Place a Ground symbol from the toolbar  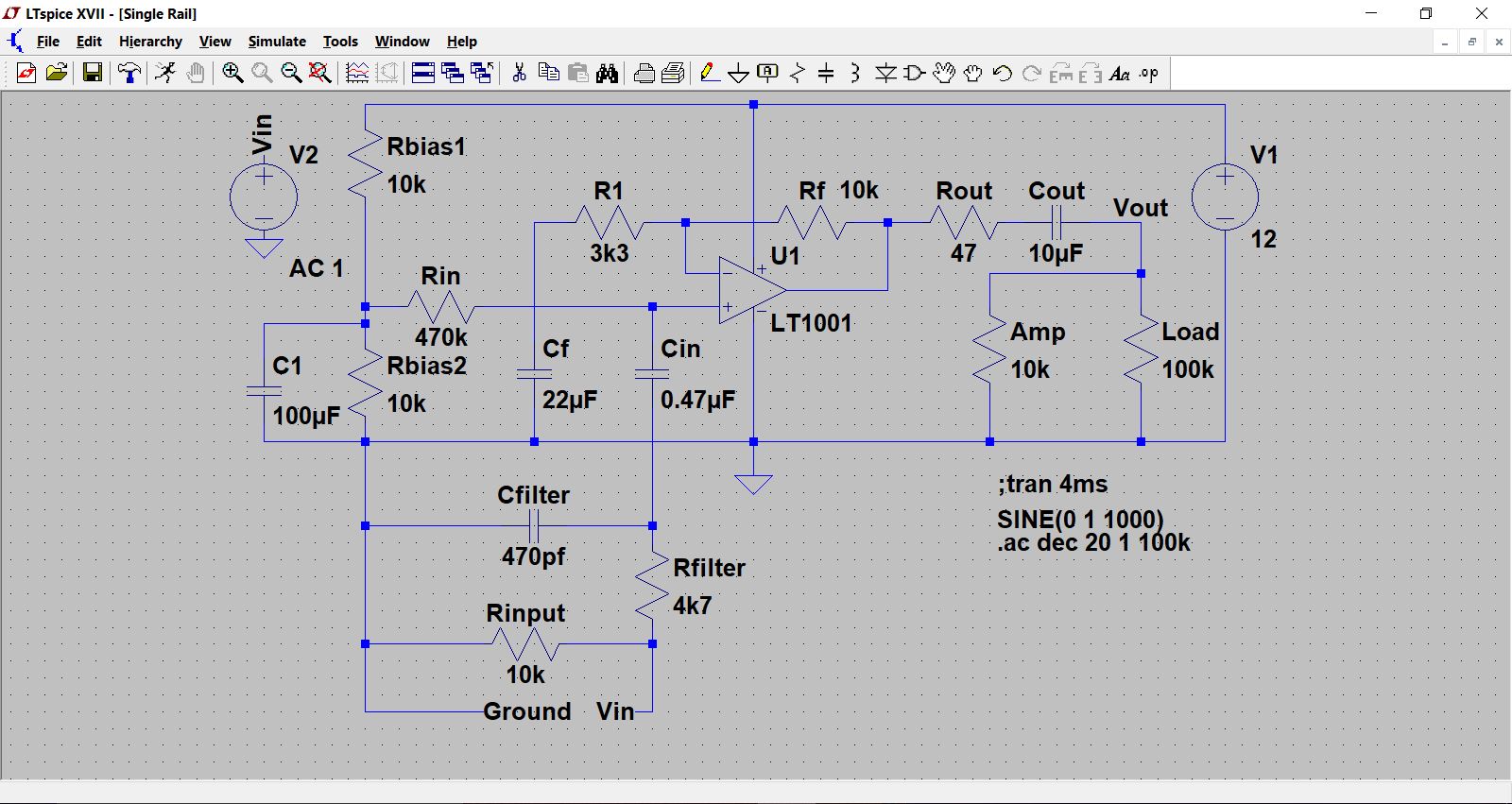click(x=739, y=73)
